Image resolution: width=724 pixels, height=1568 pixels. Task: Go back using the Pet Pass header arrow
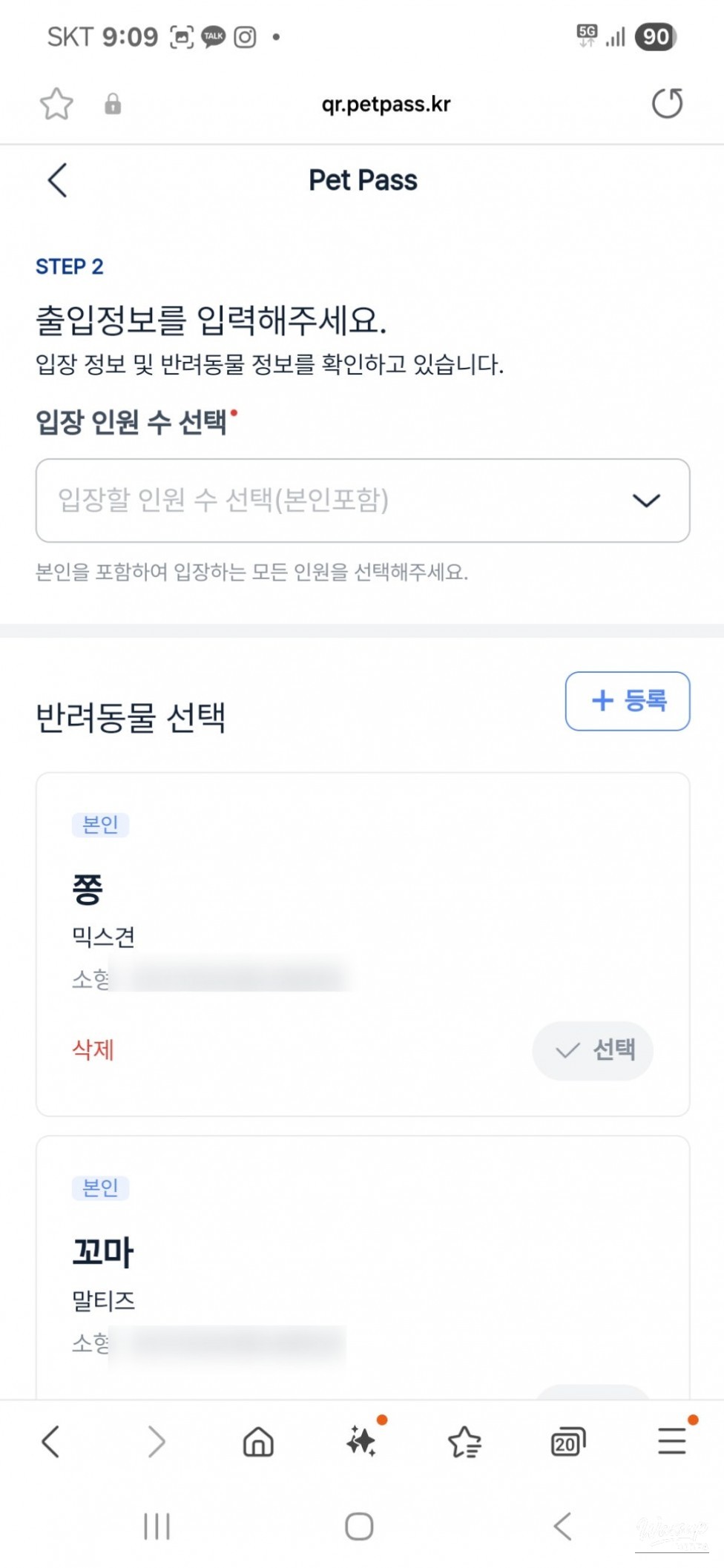pos(57,180)
